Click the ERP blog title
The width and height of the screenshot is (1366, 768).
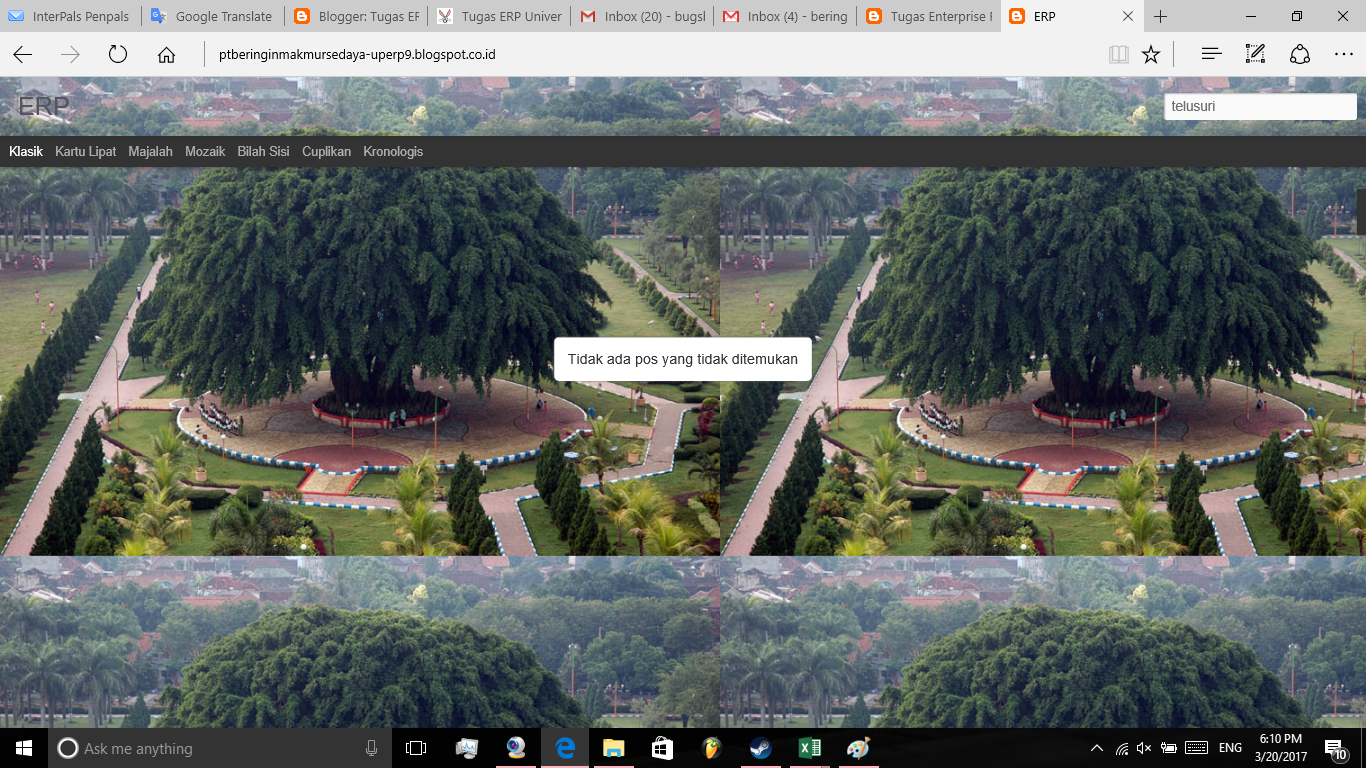(x=44, y=106)
